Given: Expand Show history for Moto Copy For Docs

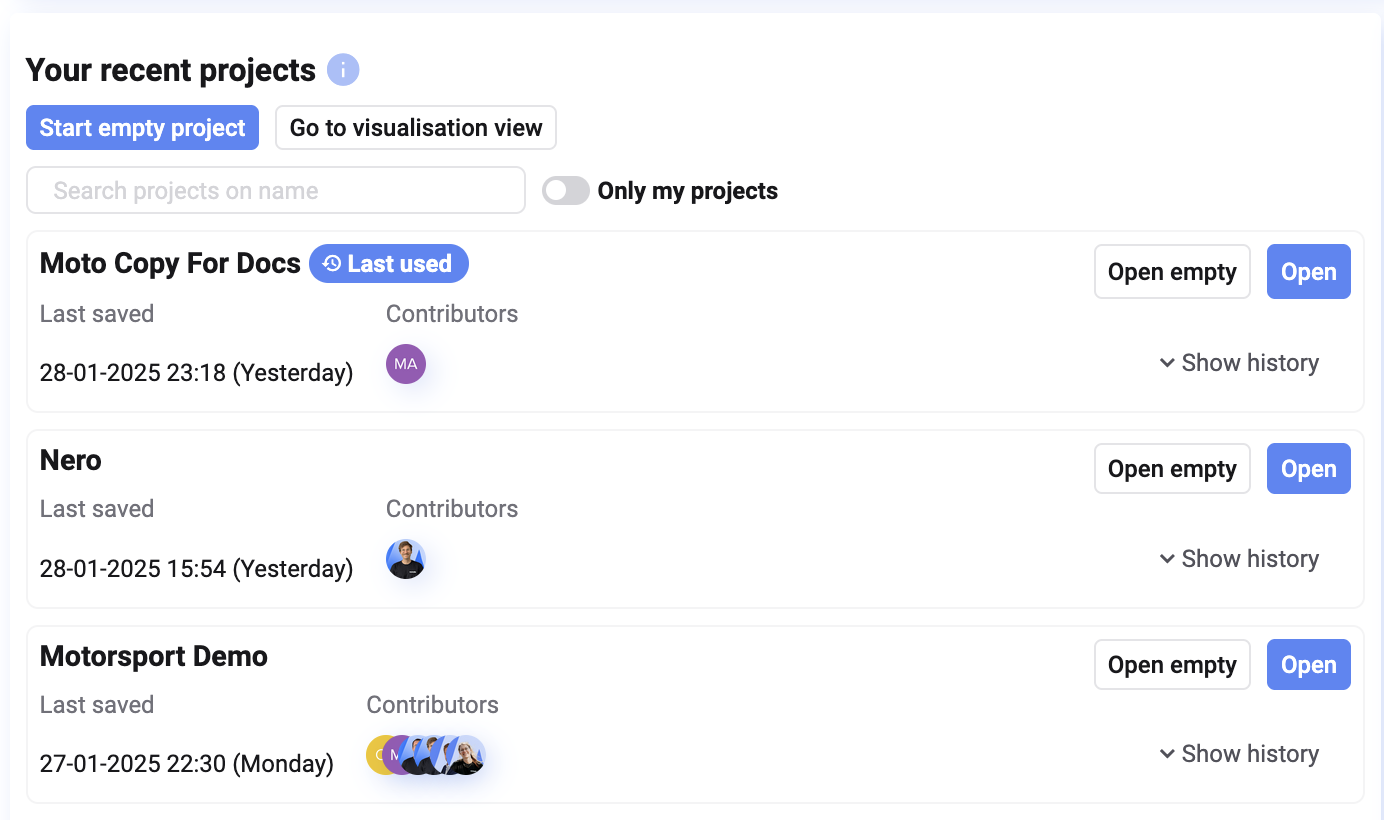Looking at the screenshot, I should tap(1239, 363).
